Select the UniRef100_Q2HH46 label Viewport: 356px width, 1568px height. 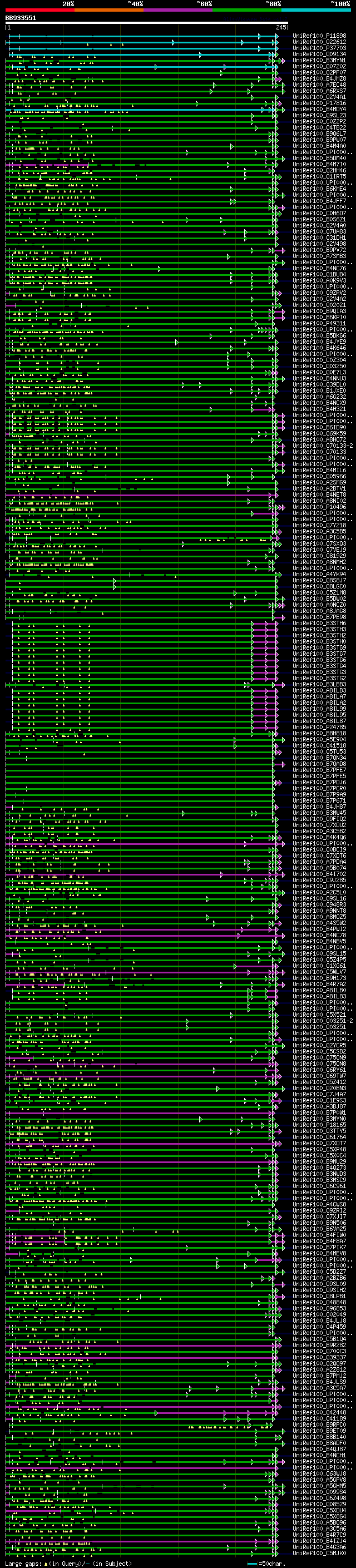coord(319,170)
